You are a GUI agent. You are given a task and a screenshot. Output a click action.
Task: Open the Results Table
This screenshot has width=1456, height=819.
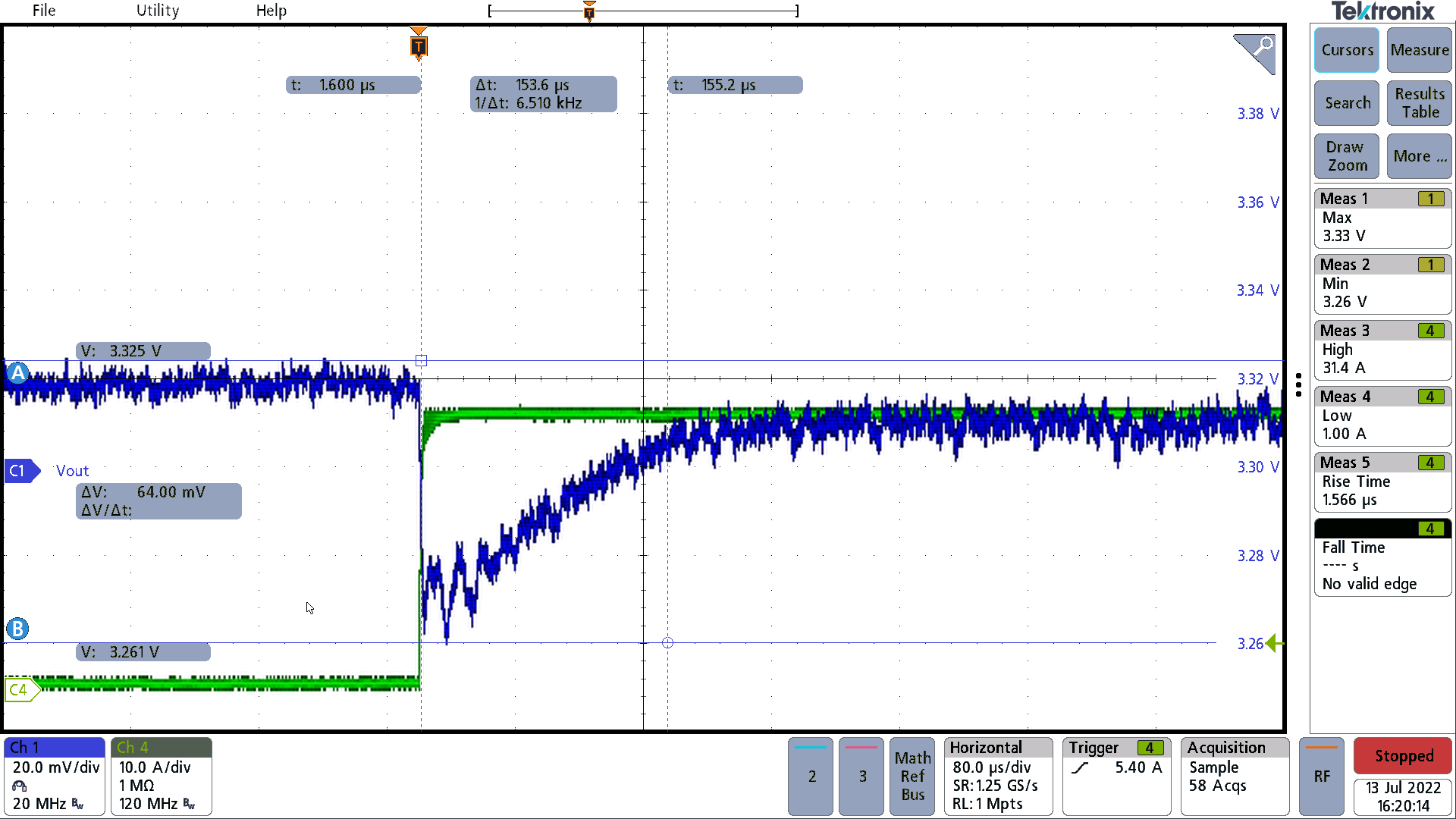click(1420, 103)
